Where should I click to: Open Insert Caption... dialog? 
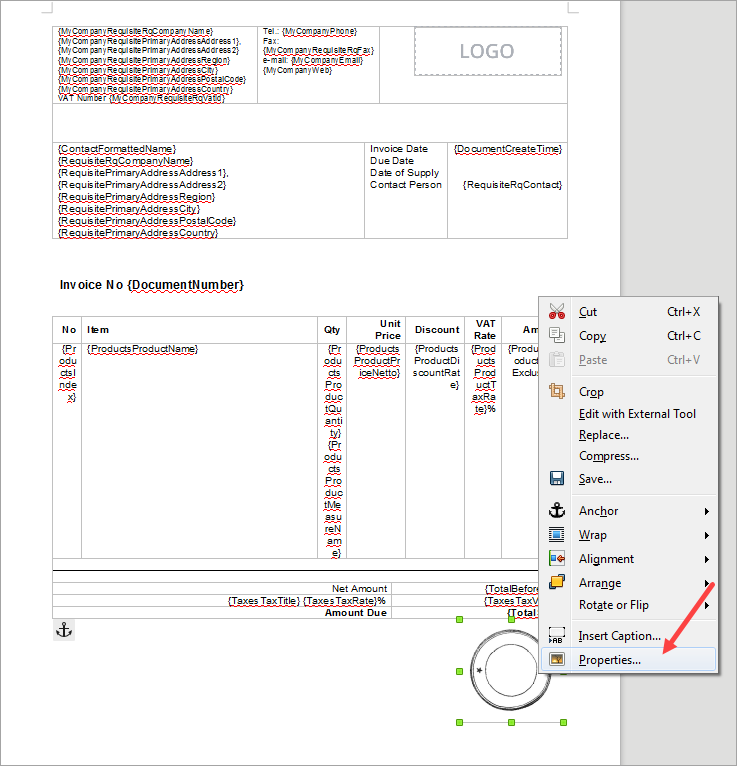point(629,636)
